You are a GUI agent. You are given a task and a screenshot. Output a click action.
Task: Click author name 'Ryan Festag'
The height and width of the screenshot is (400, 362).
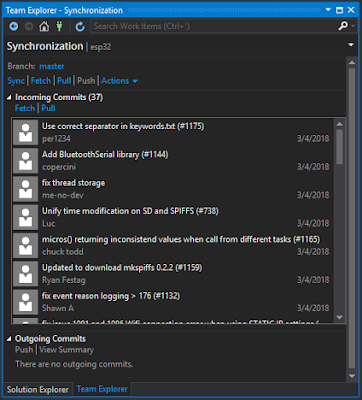(x=64, y=280)
